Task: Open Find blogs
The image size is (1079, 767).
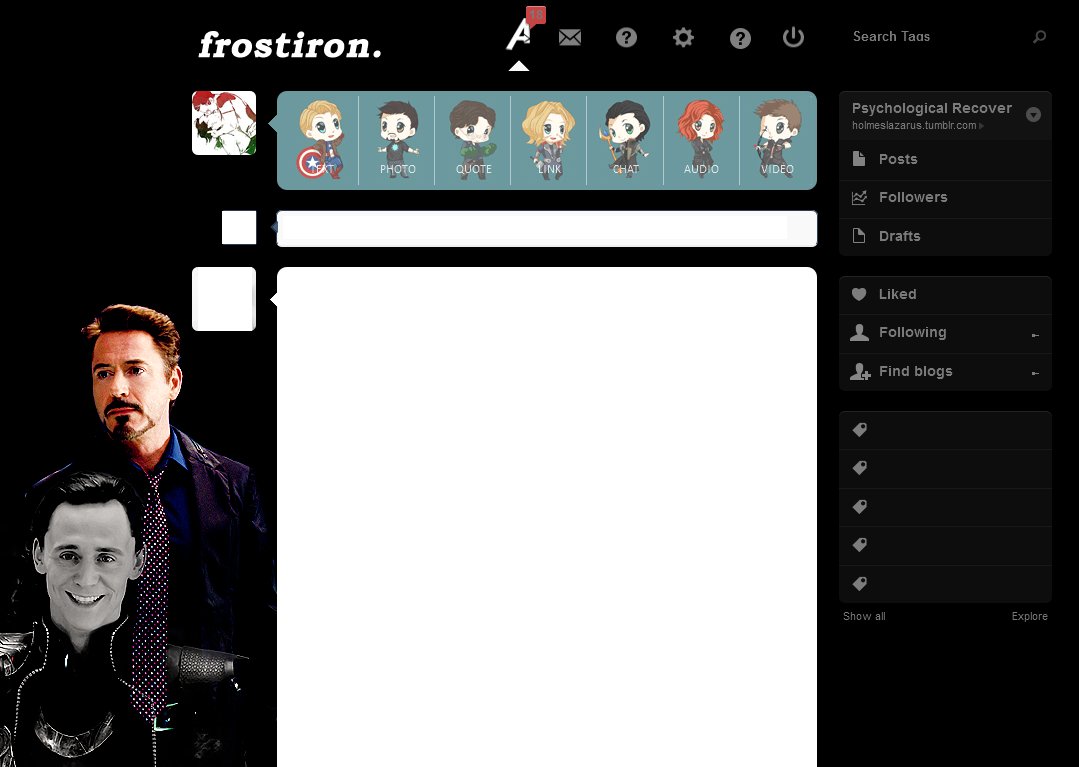Action: (x=946, y=372)
